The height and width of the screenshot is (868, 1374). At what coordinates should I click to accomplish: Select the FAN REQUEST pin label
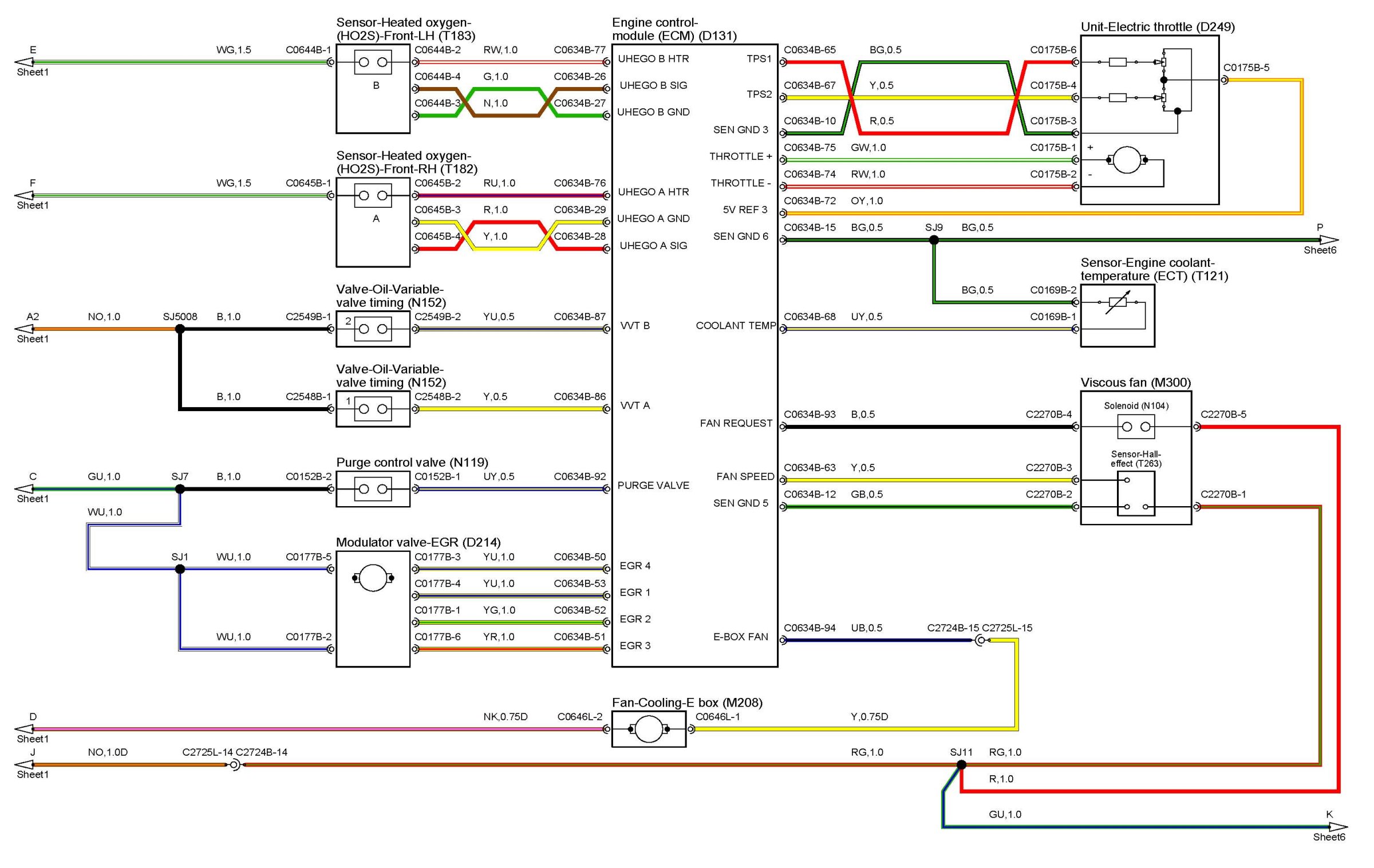coord(736,423)
